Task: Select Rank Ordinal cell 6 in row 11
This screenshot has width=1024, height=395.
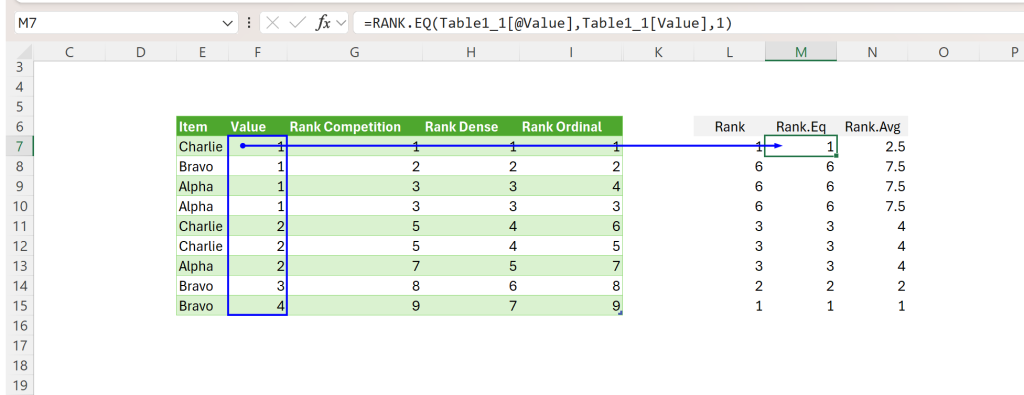Action: coord(571,226)
